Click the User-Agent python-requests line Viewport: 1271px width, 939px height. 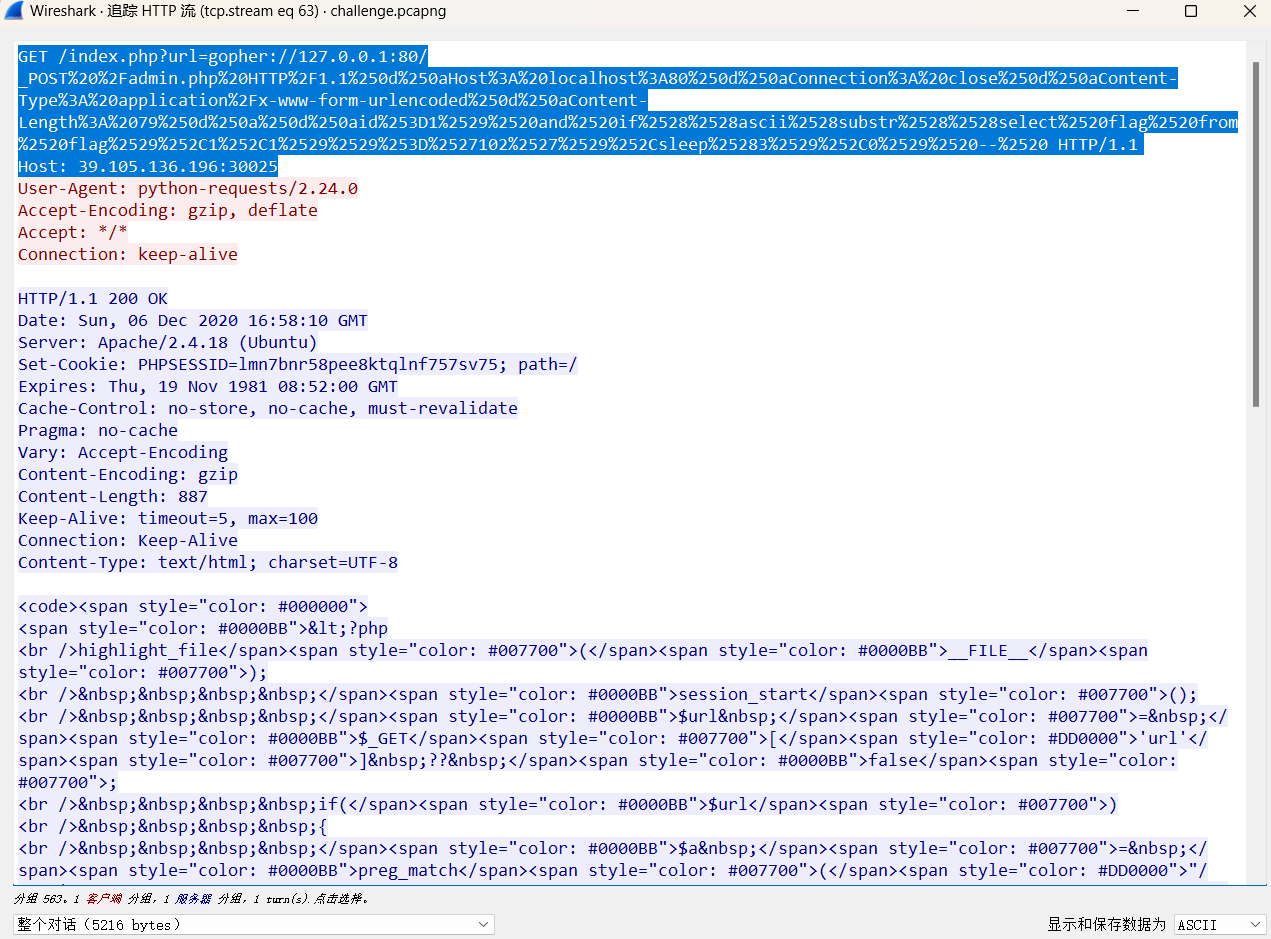pyautogui.click(x=188, y=189)
